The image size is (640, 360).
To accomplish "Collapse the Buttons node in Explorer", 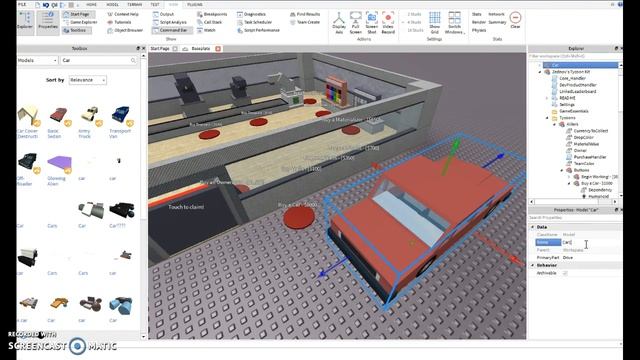I will (562, 170).
